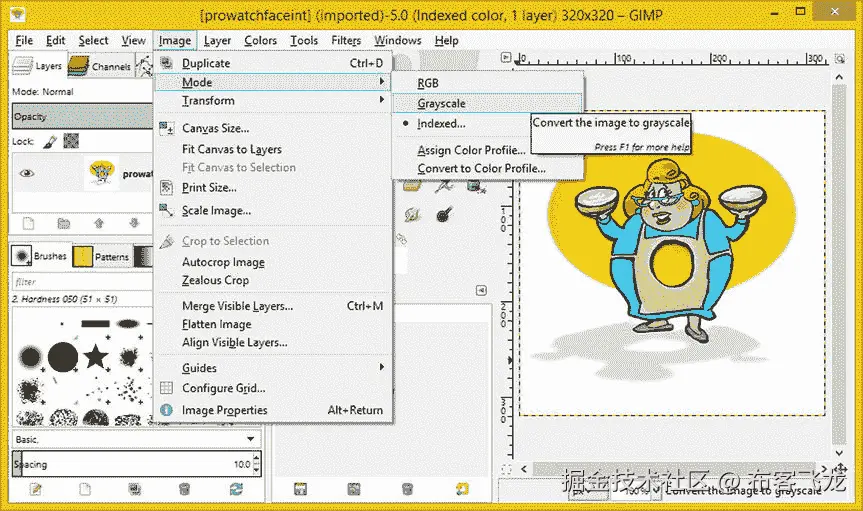Click the new brush page icon
Screen dimensions: 863x511
(x=85, y=489)
